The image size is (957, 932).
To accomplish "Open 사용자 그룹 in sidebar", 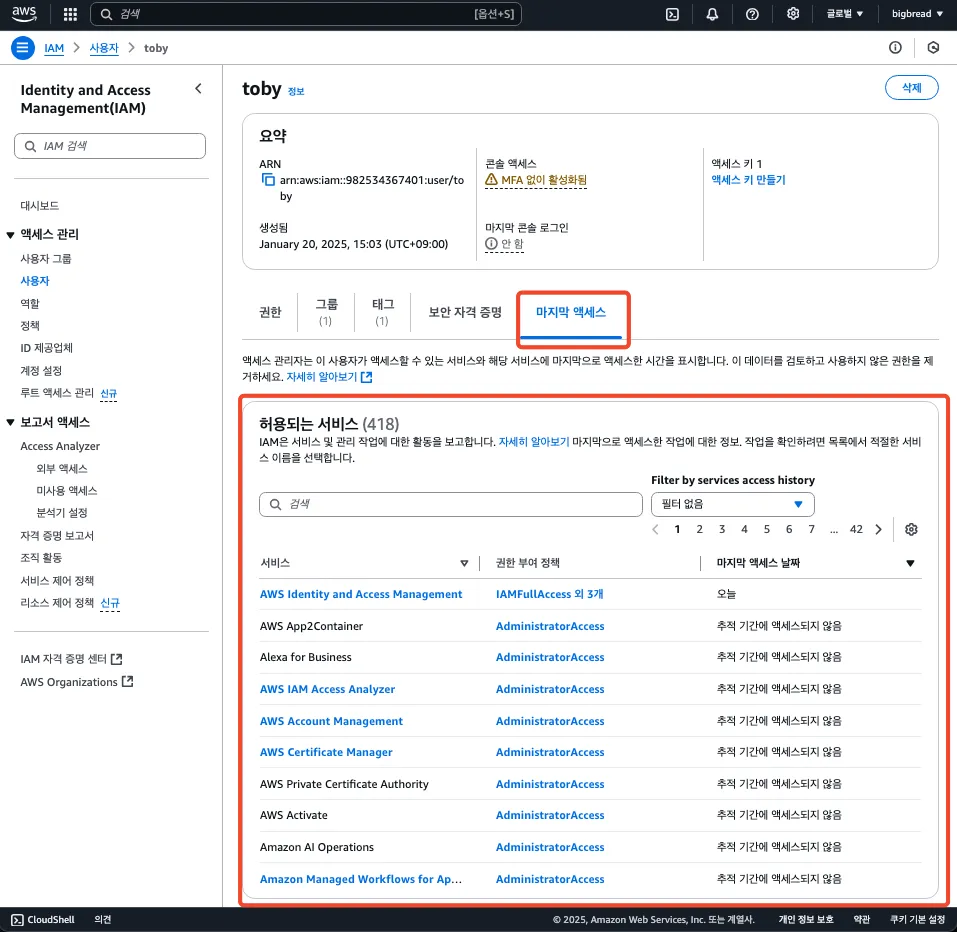I will tap(46, 259).
